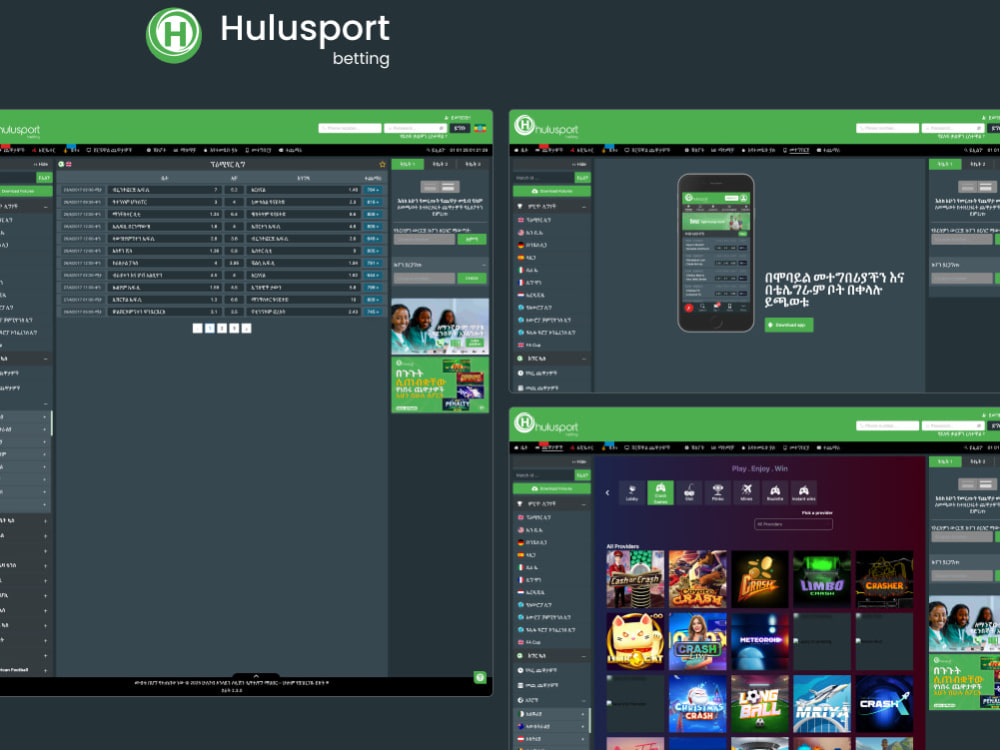The width and height of the screenshot is (1000, 750).
Task: Select third betslip tab in odds screenshot
Action: click(473, 165)
